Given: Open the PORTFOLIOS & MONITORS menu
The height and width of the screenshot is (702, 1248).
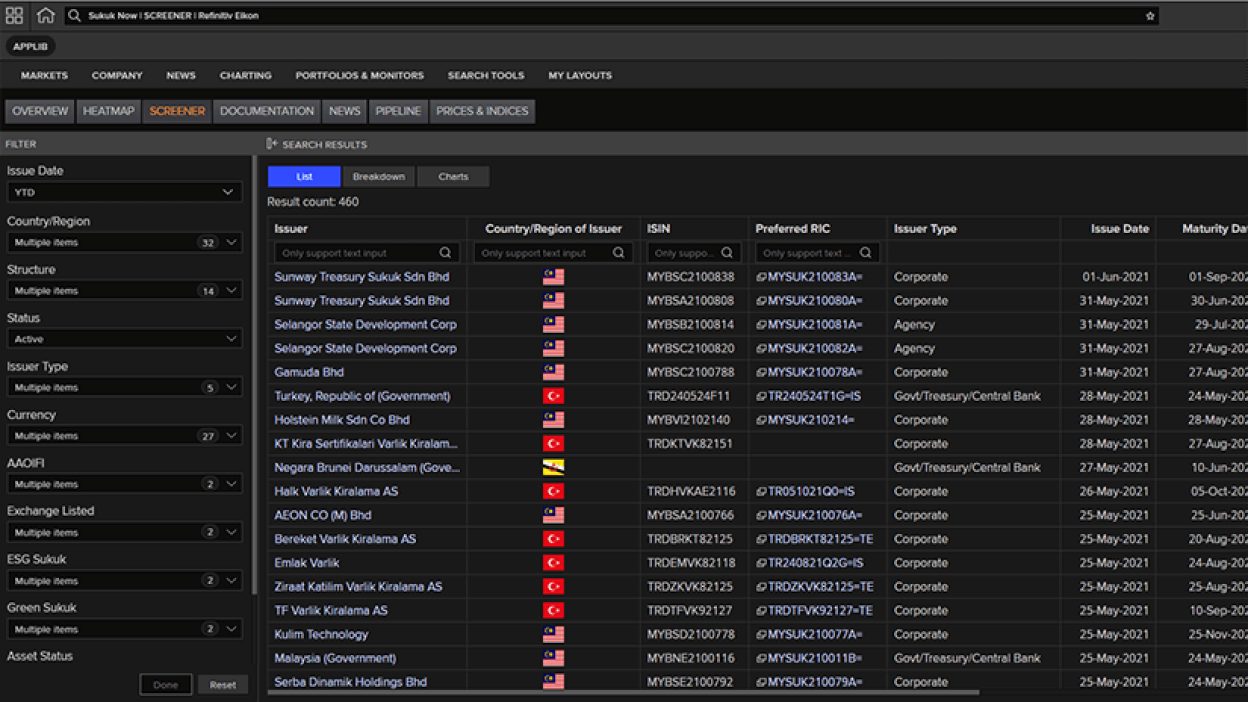Looking at the screenshot, I should coord(359,75).
